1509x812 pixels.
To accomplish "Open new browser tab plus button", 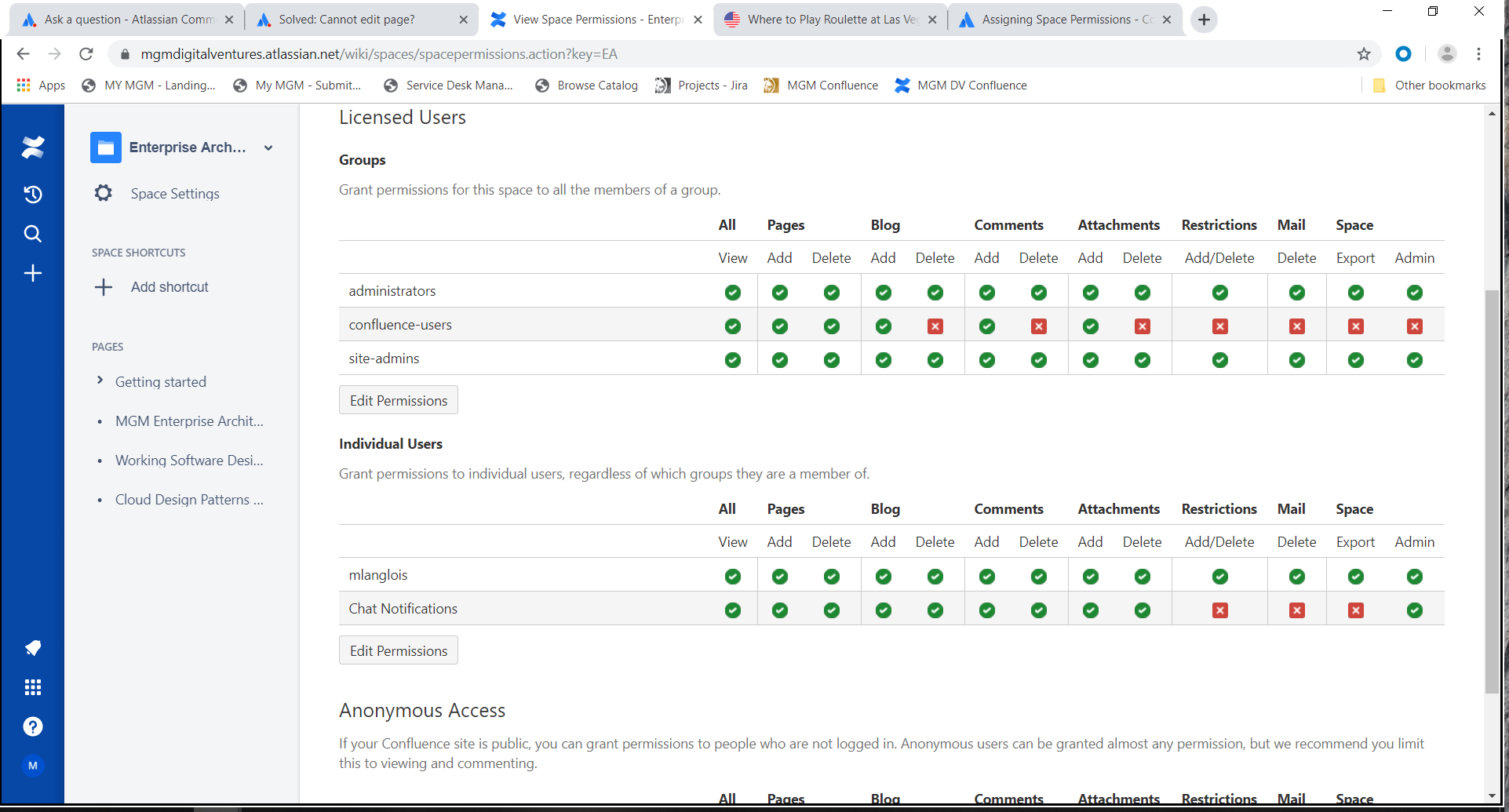I will tap(1204, 20).
